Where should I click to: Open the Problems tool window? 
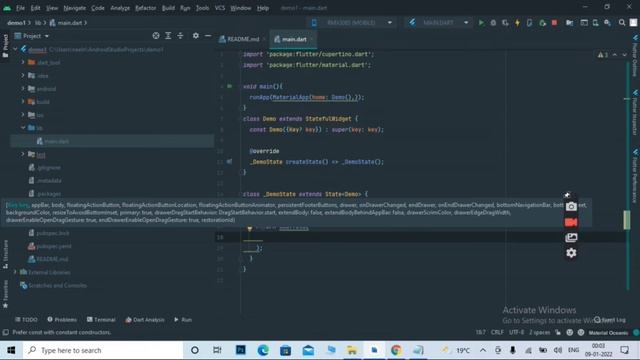point(62,320)
